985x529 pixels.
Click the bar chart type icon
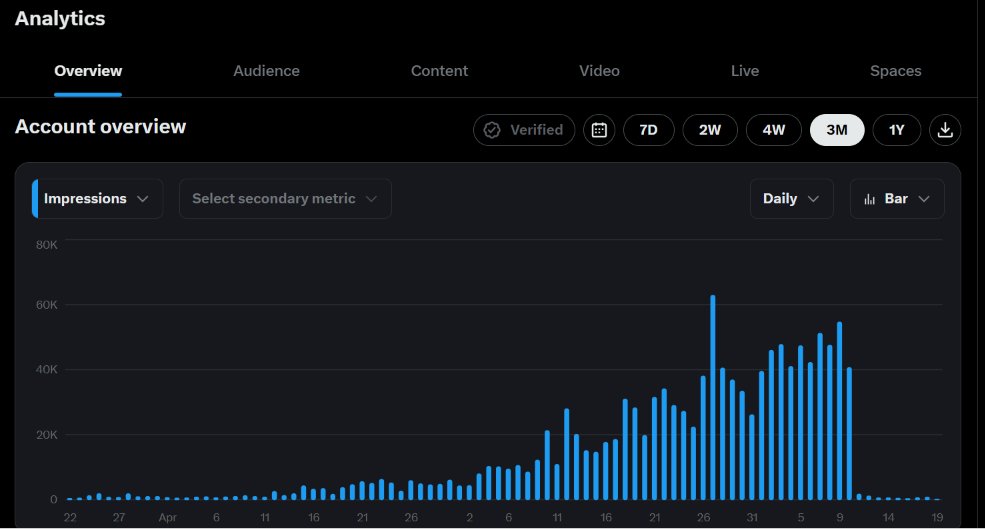tap(869, 199)
